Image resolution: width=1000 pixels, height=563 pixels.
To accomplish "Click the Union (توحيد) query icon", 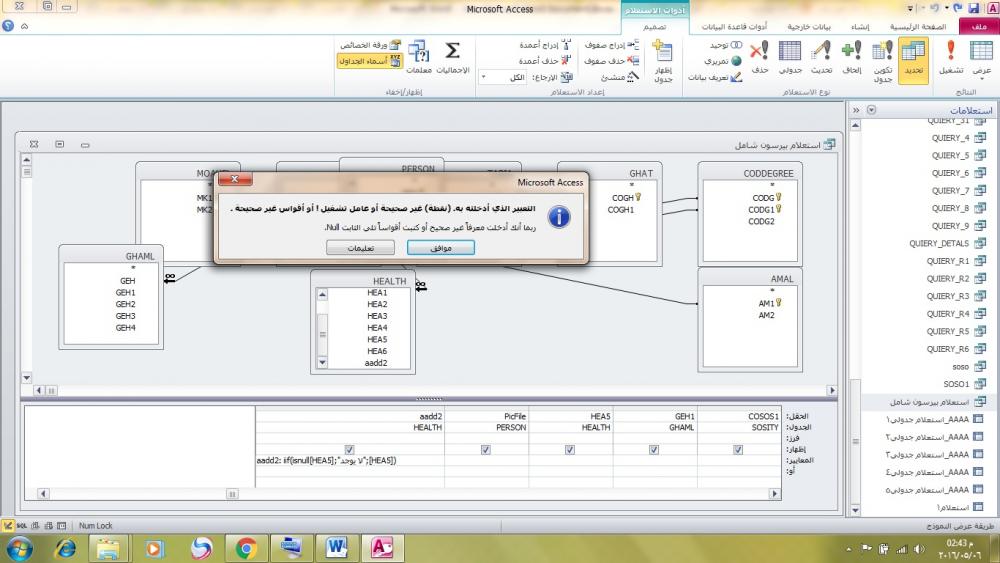I will pyautogui.click(x=726, y=45).
